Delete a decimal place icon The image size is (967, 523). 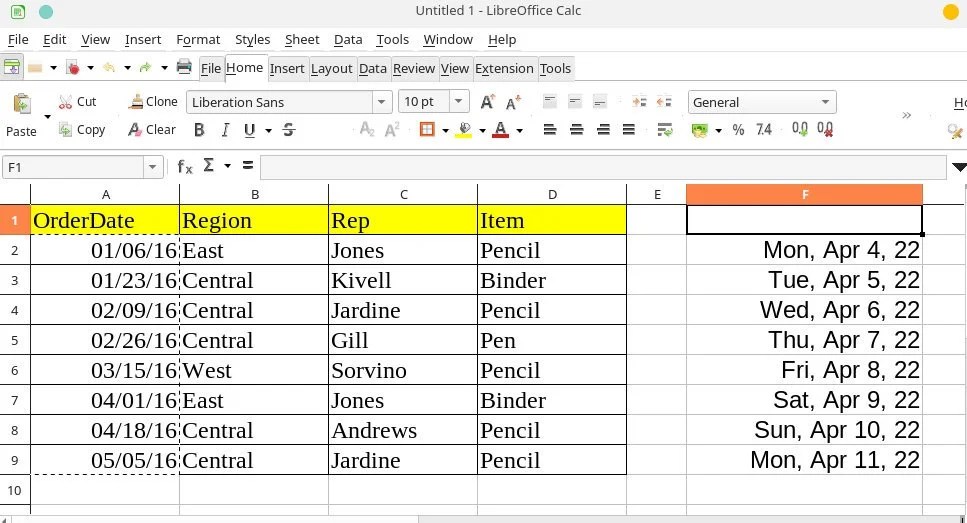(825, 130)
